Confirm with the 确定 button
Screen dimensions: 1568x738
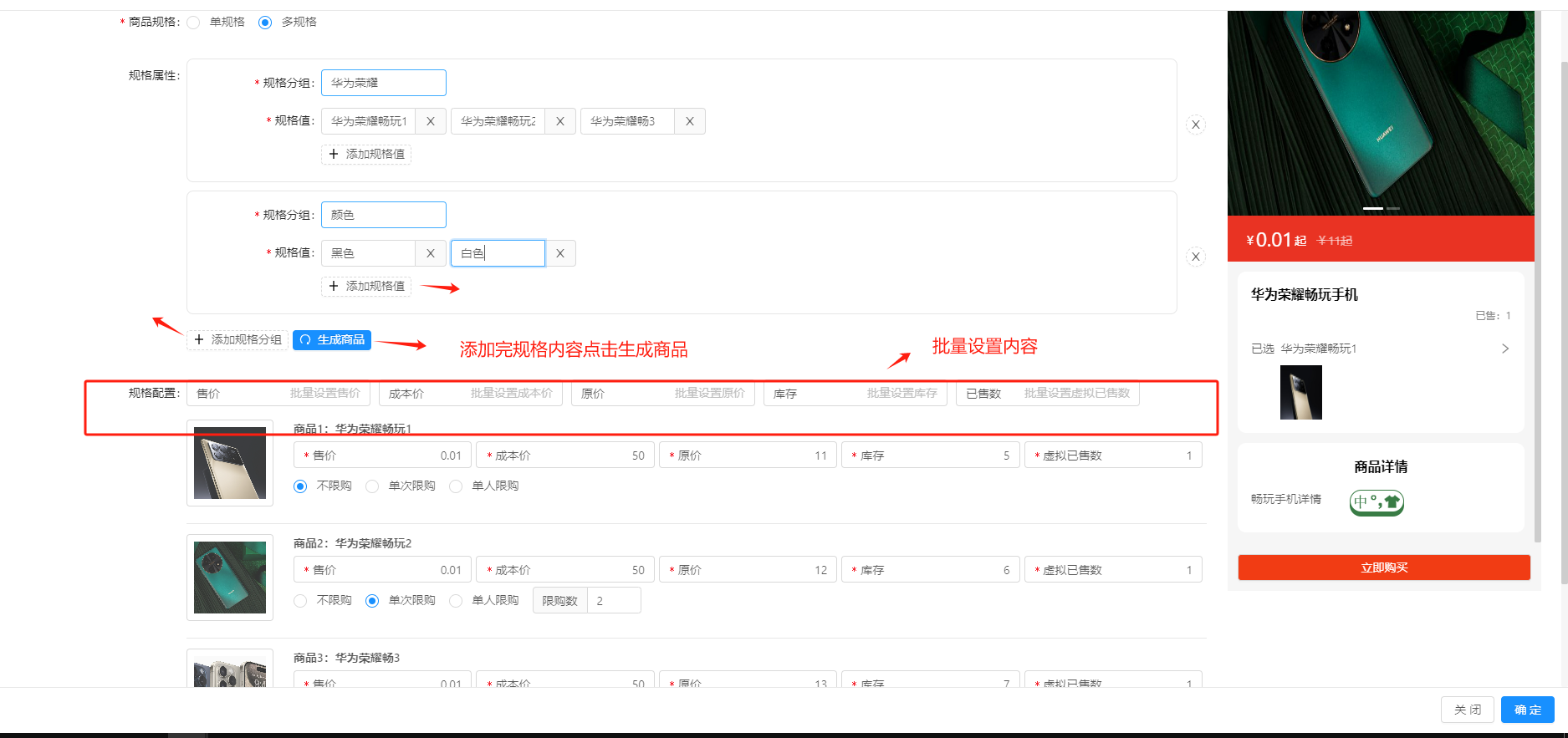coord(1528,710)
